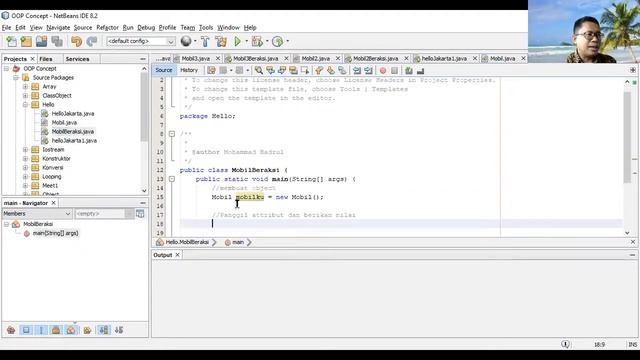Toggle Show Fields in Navigator
Image resolution: width=640 pixels, height=360 pixels.
26,330
